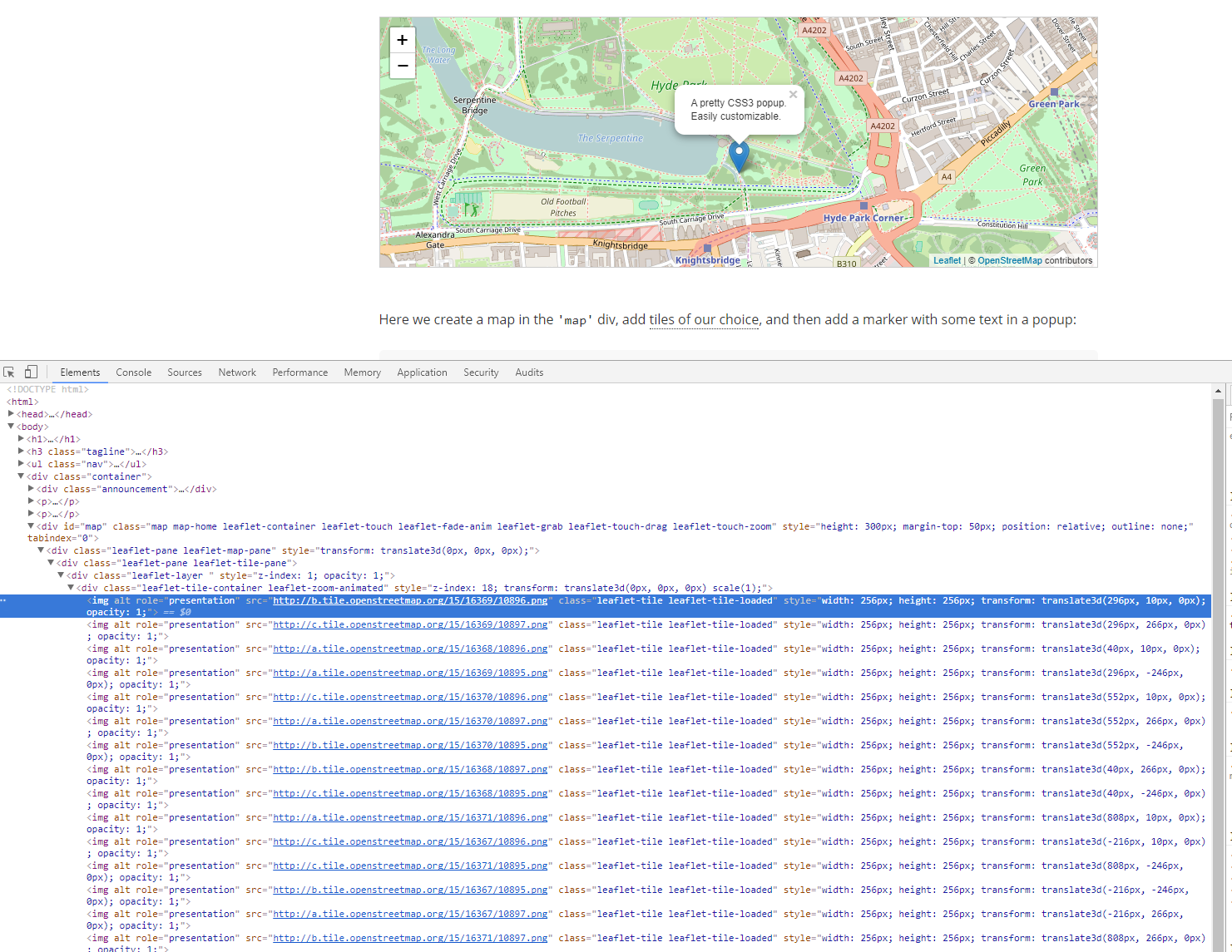Click the OpenStreetMap attribution link
Image resolution: width=1232 pixels, height=952 pixels.
click(1009, 259)
